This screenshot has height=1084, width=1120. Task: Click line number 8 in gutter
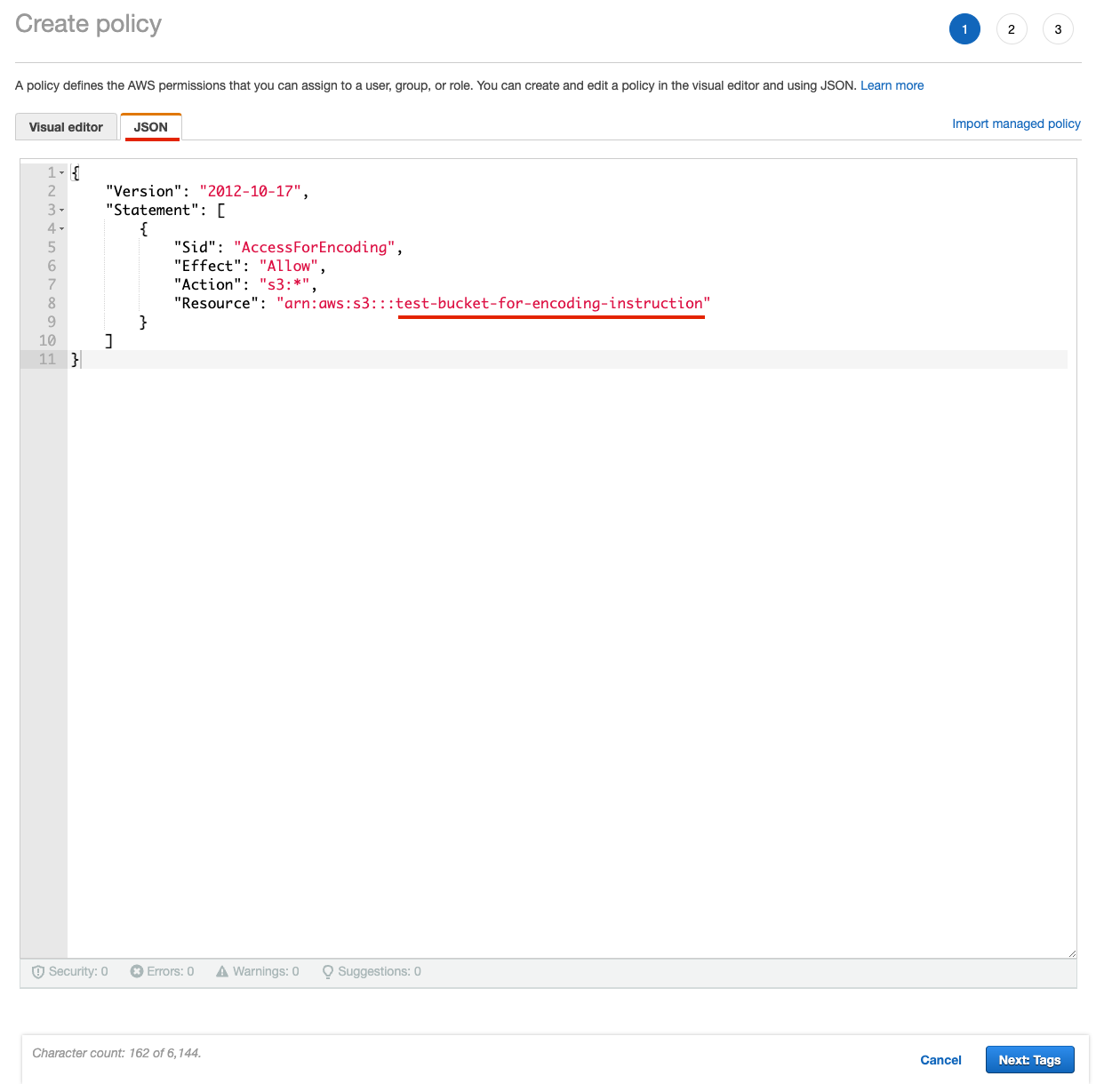(x=52, y=304)
